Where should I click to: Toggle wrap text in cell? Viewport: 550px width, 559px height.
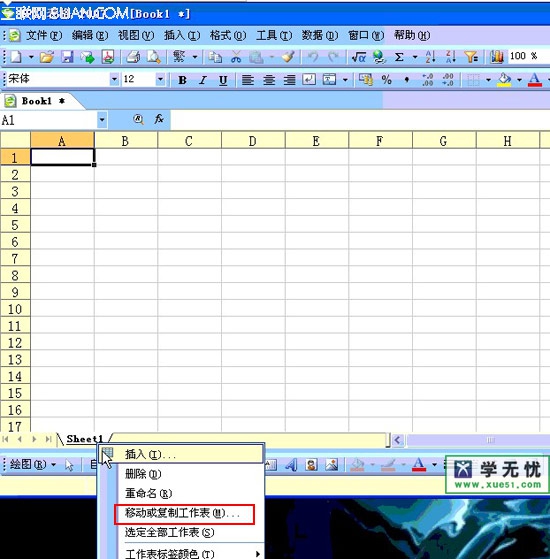(x=309, y=80)
